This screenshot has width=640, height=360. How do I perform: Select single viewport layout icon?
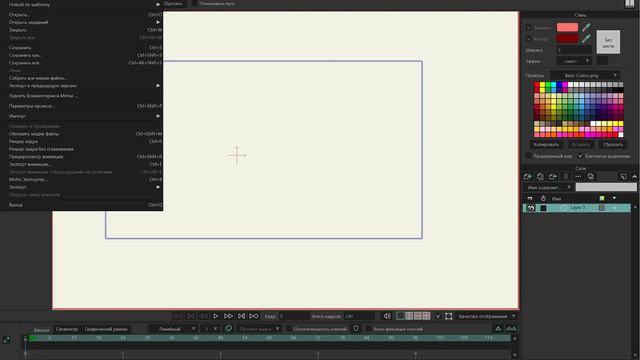tap(400, 316)
